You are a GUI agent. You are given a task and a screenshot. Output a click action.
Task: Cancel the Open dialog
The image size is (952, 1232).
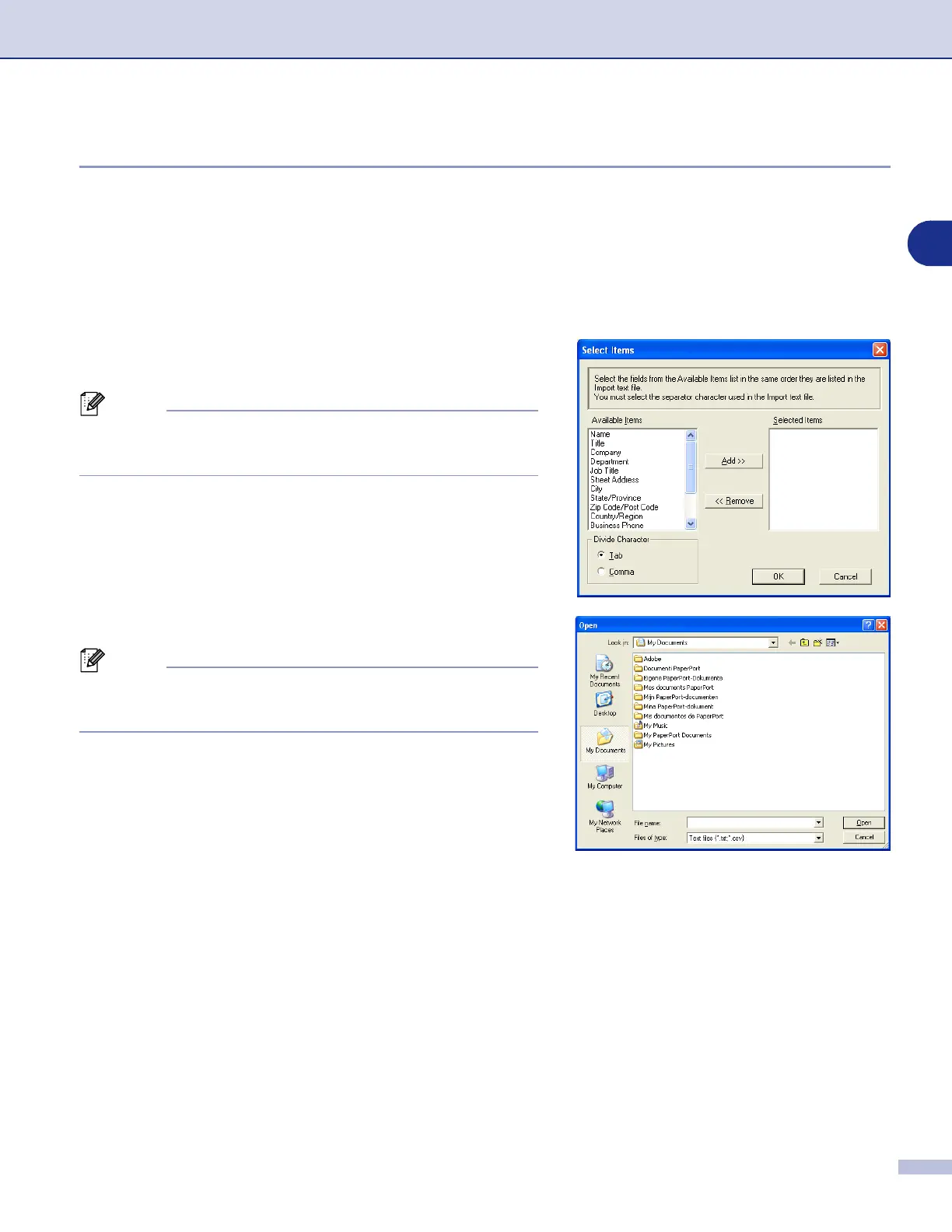coord(863,838)
